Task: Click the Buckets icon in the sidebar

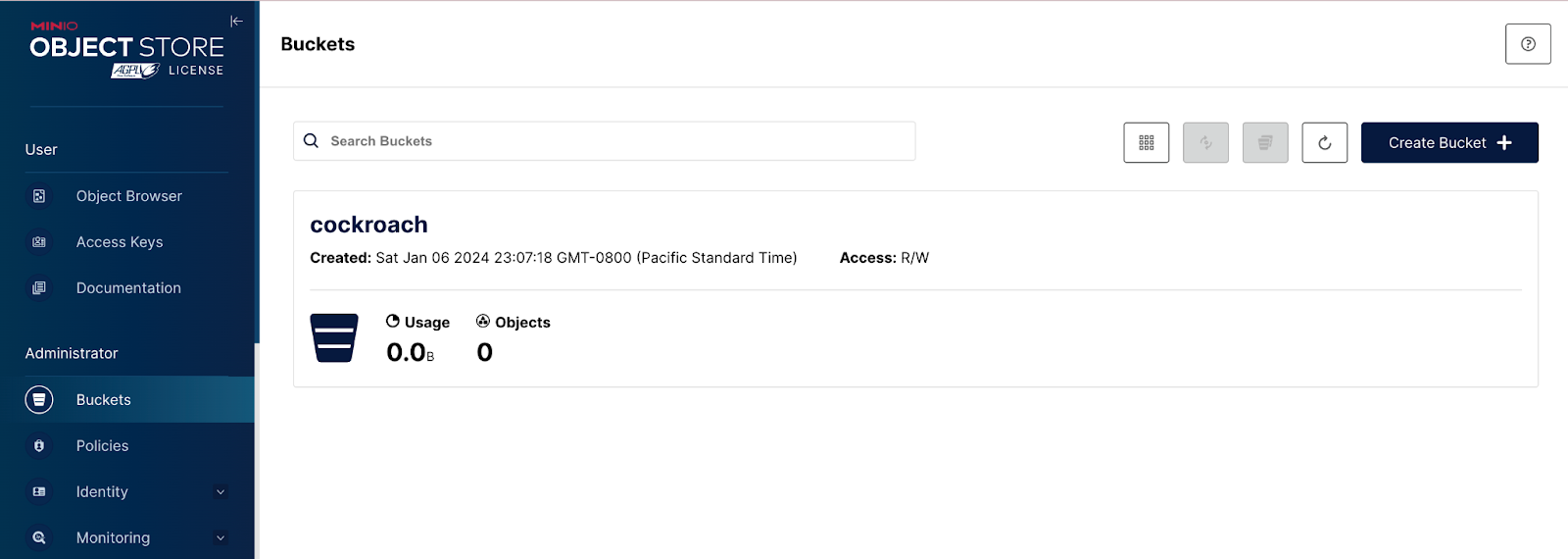Action: [x=39, y=400]
